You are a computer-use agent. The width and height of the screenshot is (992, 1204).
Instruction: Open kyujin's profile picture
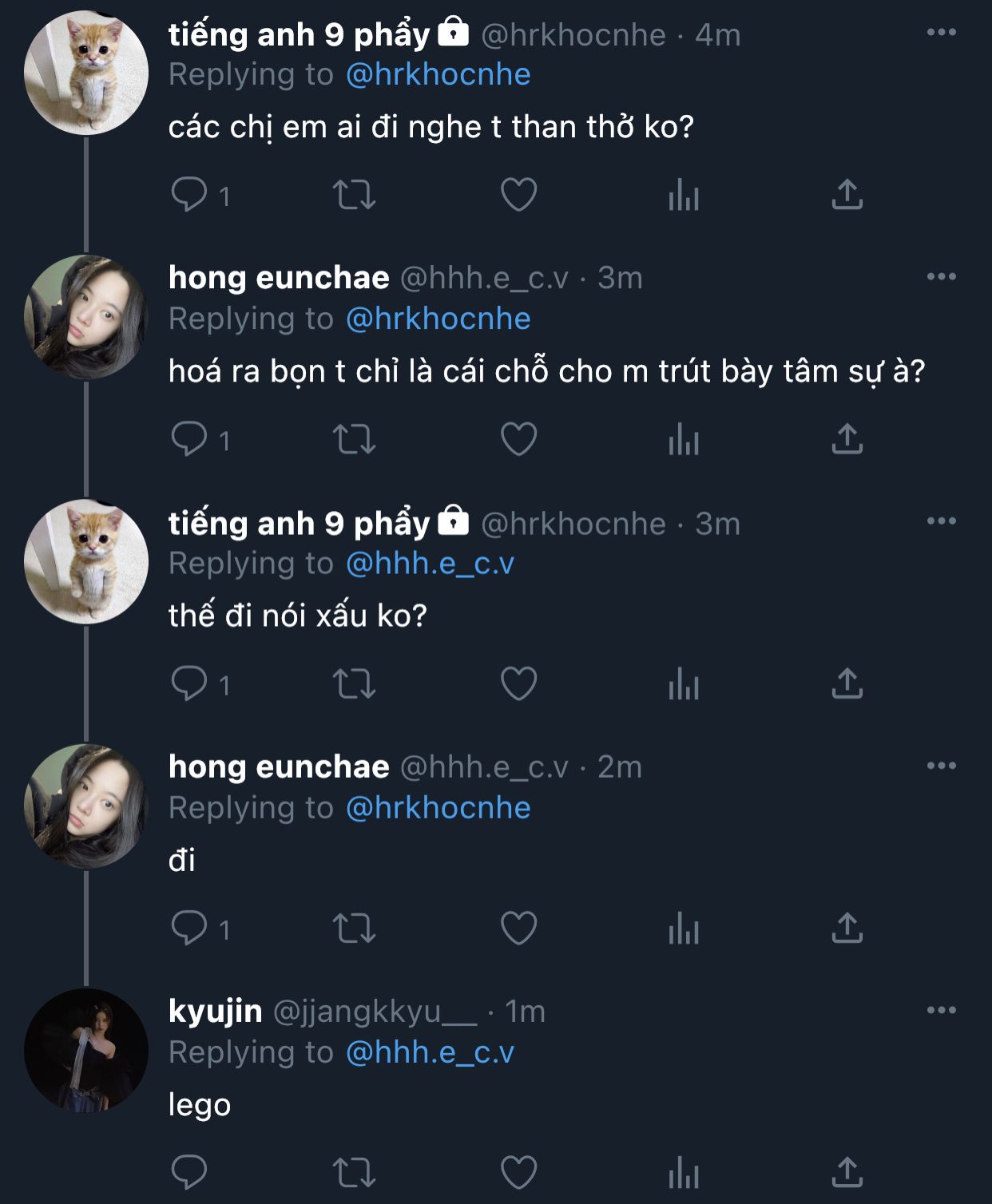click(86, 1050)
